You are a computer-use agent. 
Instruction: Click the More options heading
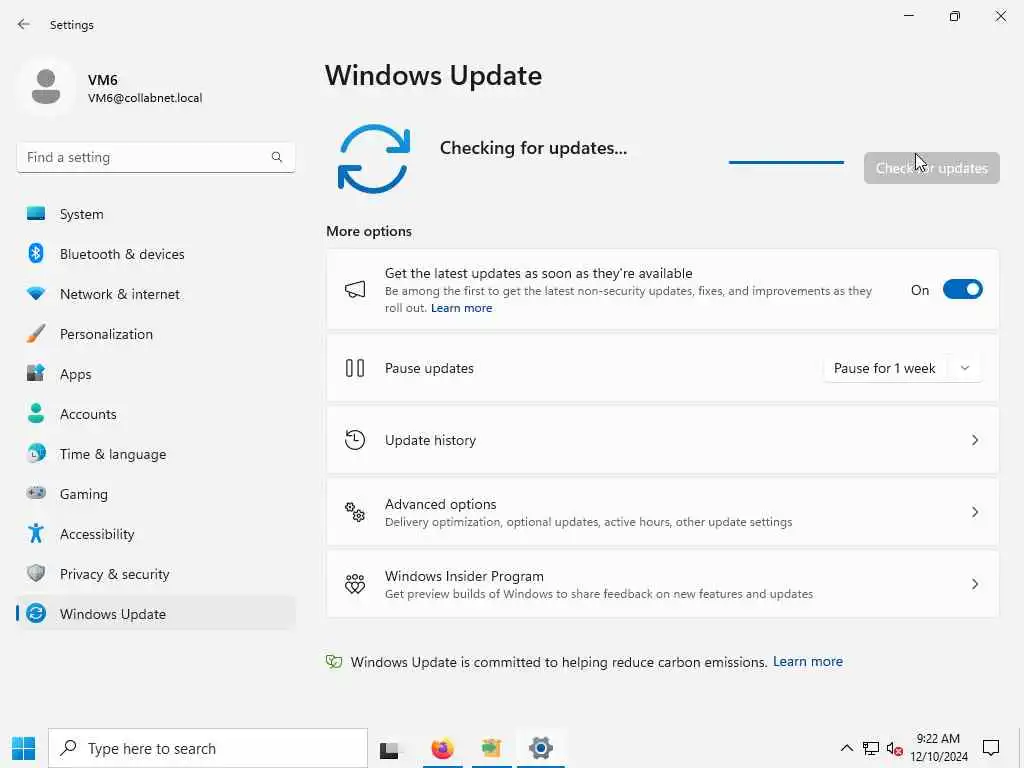point(369,231)
